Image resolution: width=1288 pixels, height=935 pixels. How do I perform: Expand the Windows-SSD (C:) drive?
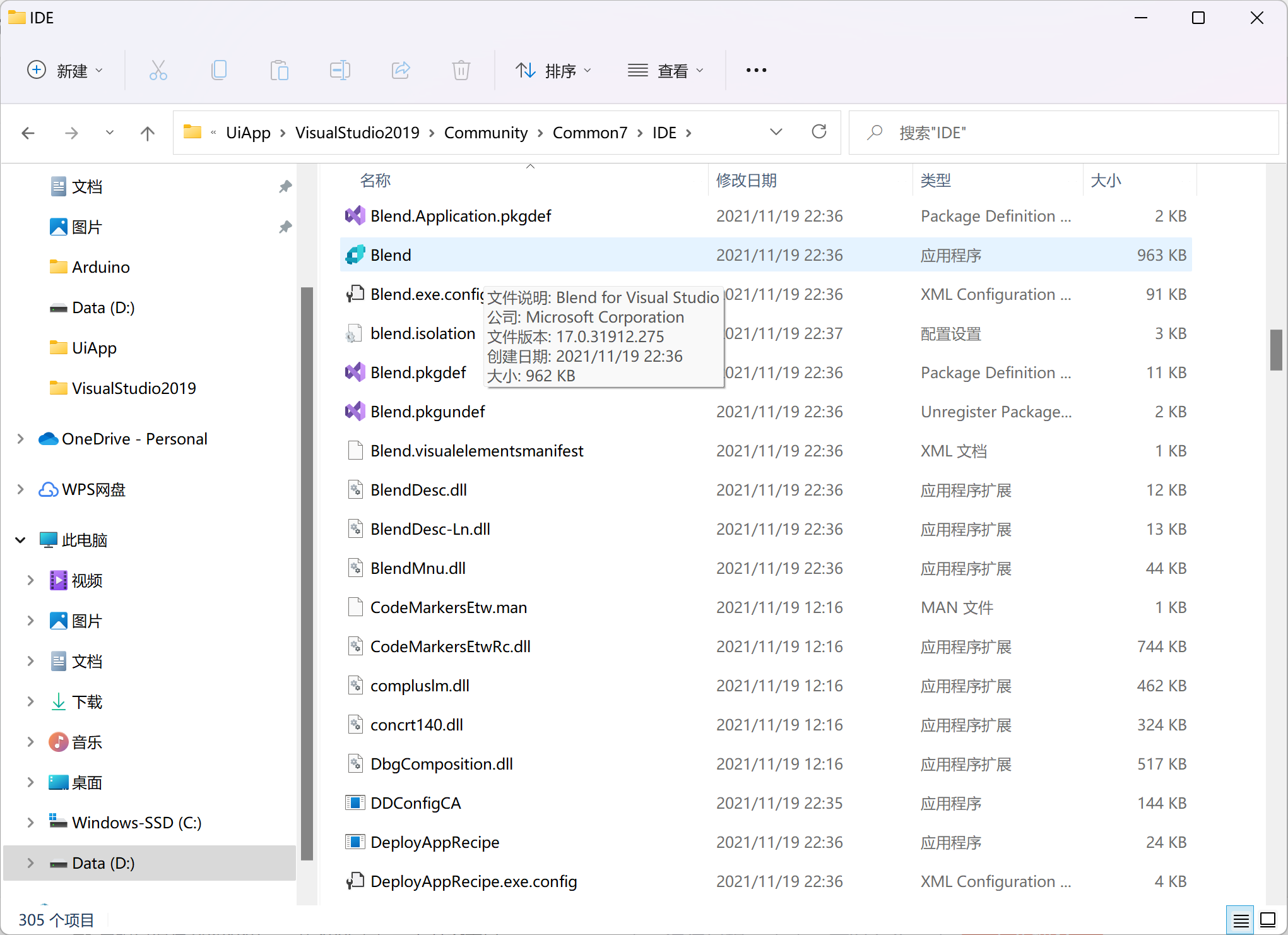30,822
